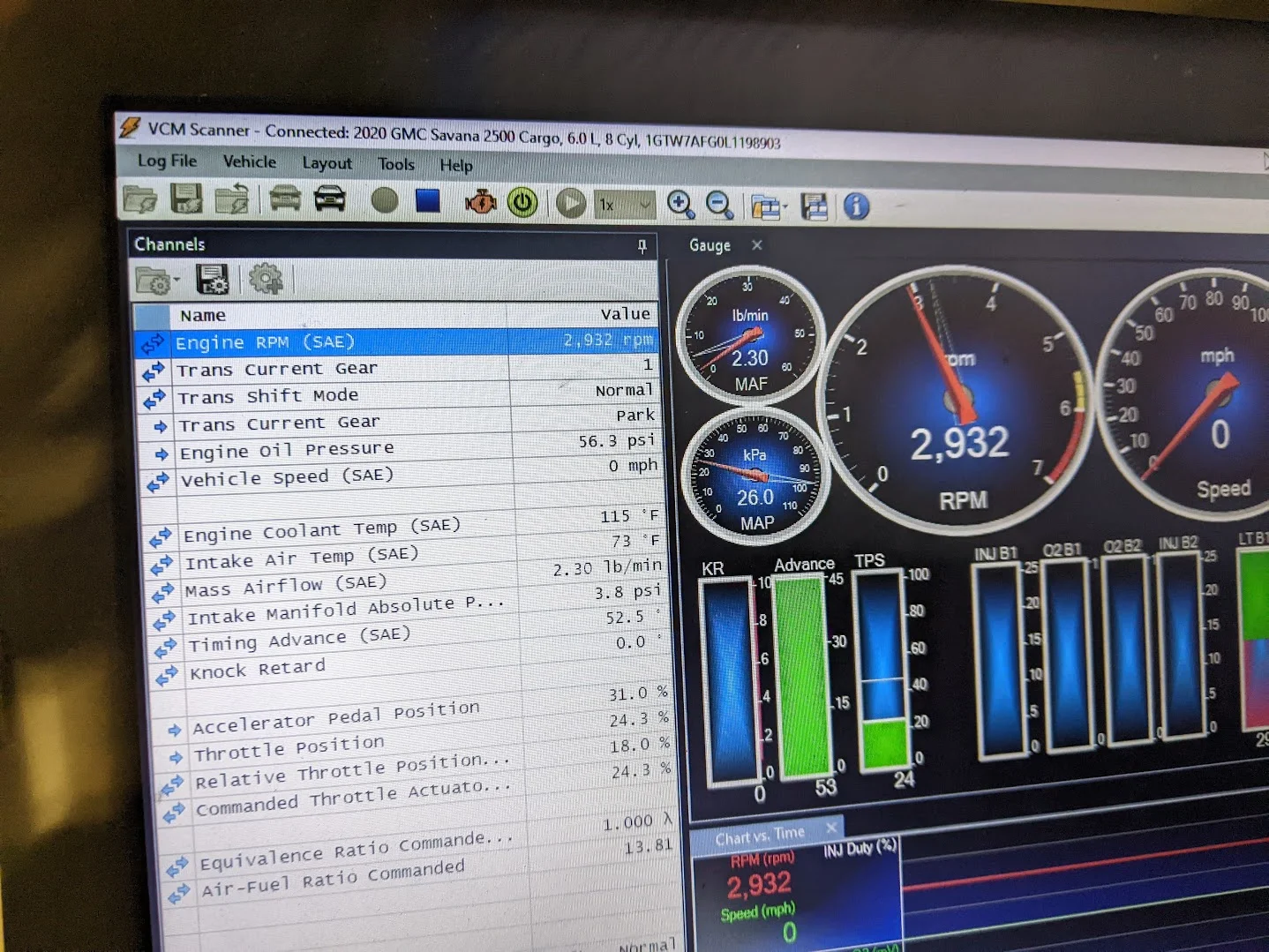Click the black disconnect vehicle car icon
1269x952 pixels.
330,199
